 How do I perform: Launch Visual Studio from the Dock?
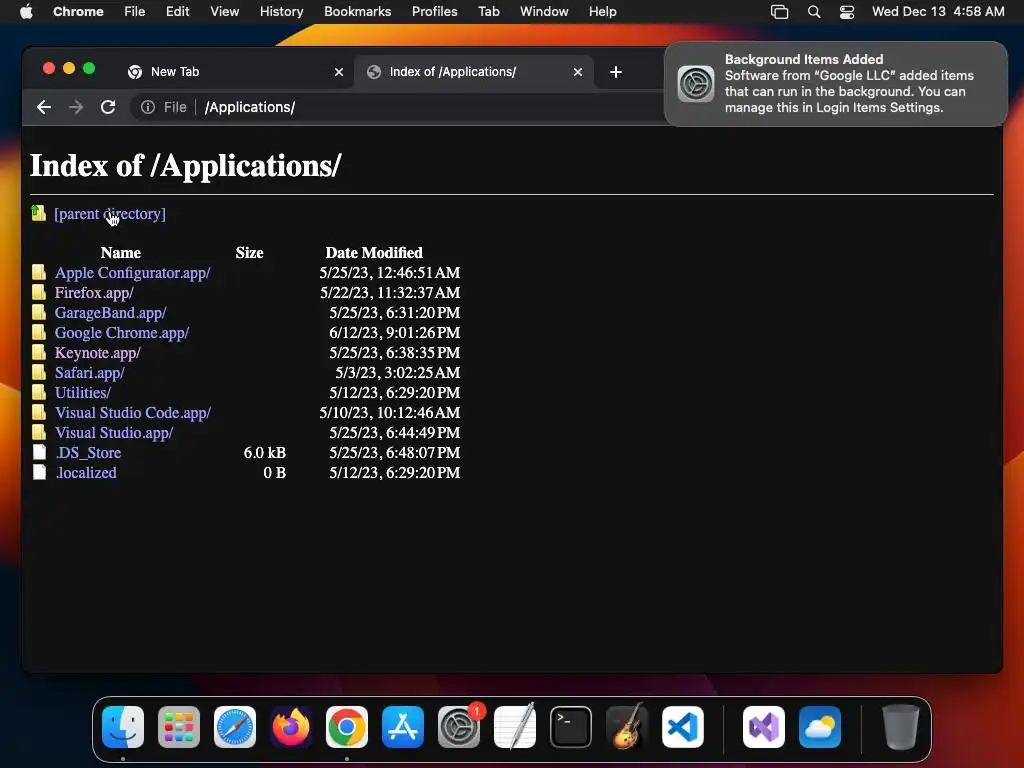(764, 727)
